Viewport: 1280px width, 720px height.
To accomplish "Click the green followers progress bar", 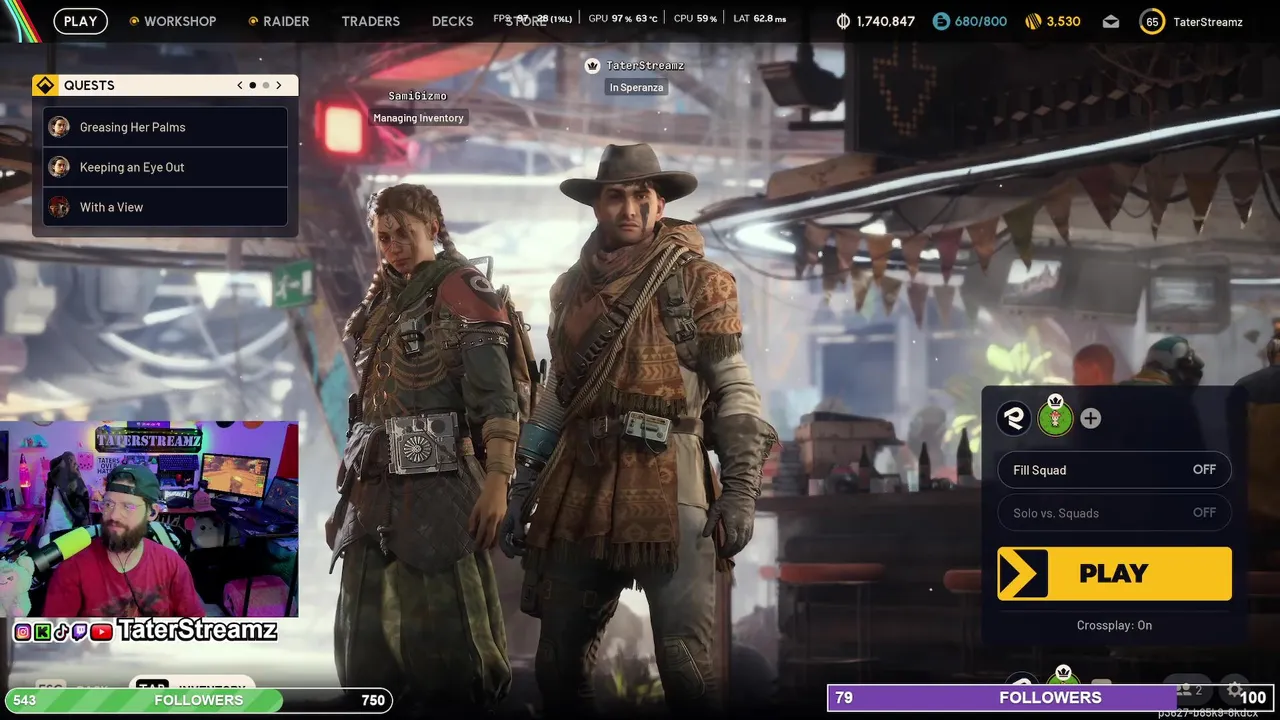I will (x=198, y=700).
